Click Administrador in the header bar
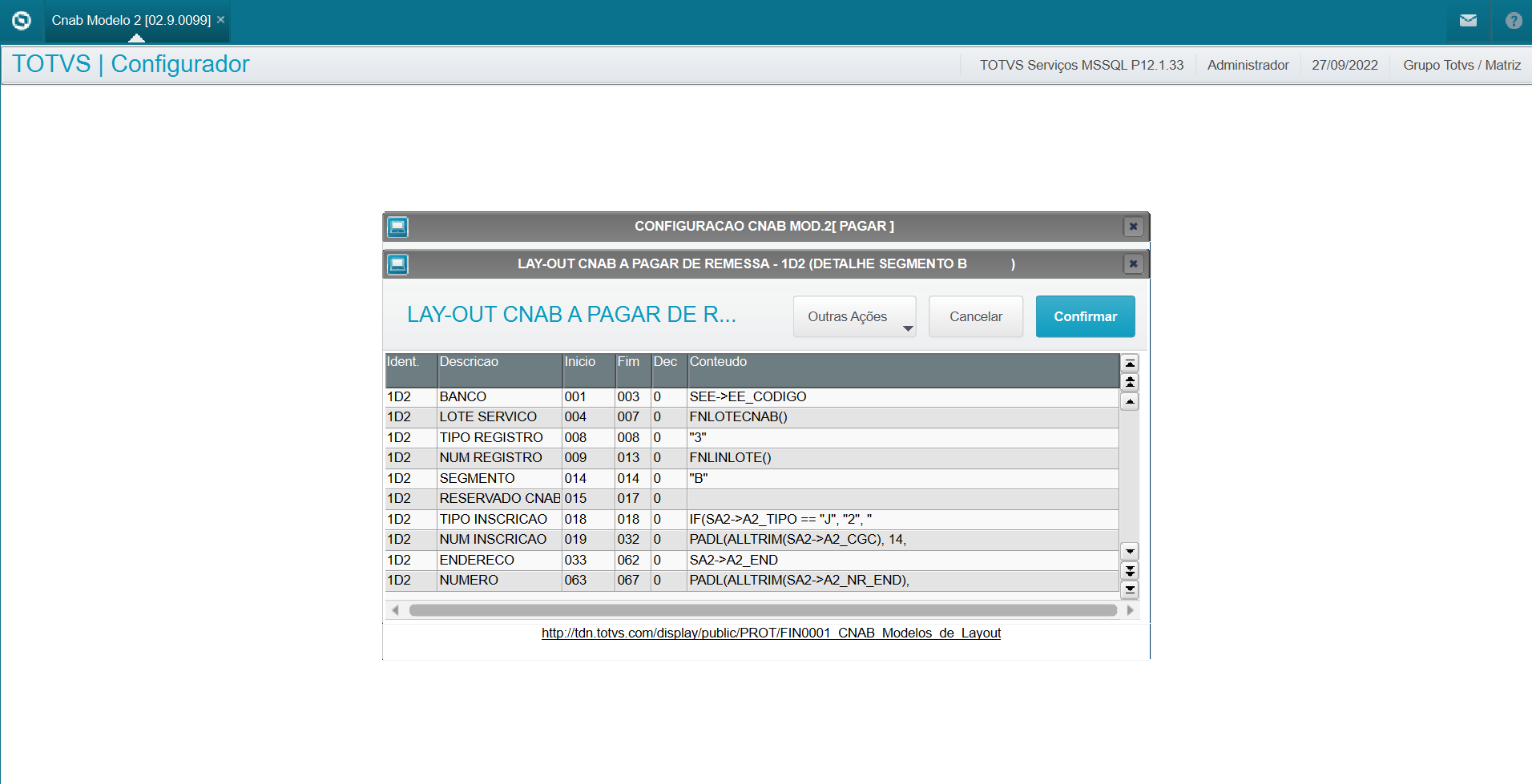This screenshot has height=784, width=1532. 1248,65
